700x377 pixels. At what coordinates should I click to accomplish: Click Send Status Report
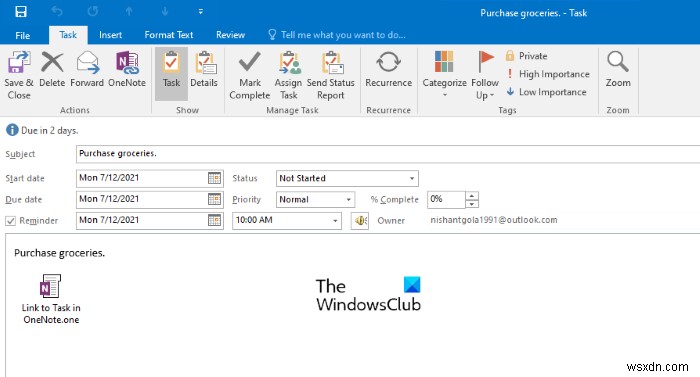click(x=331, y=75)
